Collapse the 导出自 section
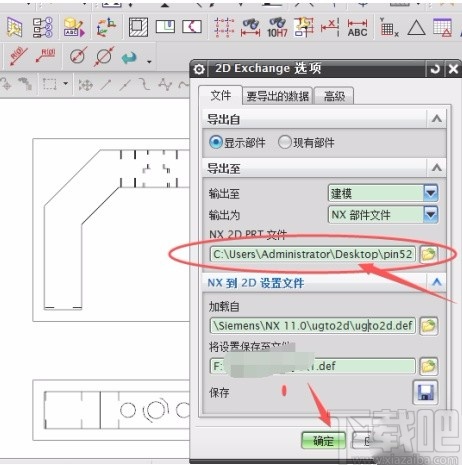Screen dimensions: 462x465 [437, 119]
